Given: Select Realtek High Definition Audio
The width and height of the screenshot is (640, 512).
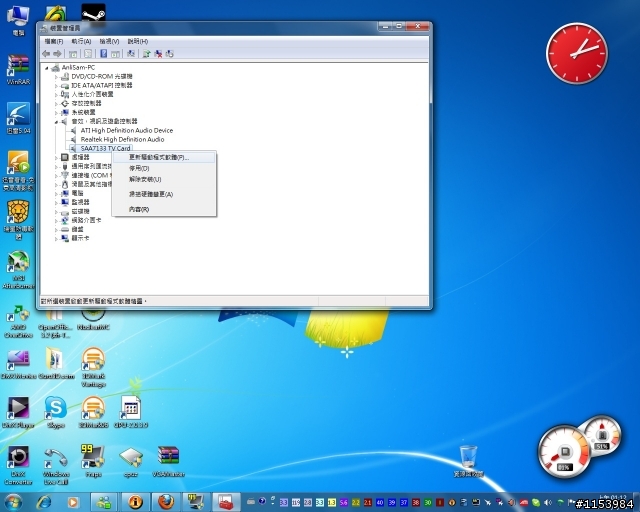Looking at the screenshot, I should (x=122, y=140).
